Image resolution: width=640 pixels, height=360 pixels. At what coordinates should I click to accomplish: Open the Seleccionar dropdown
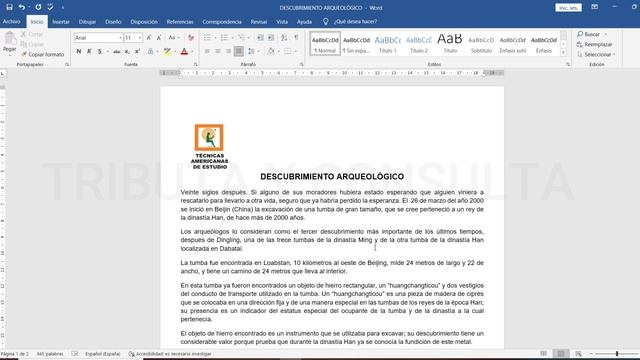[596, 54]
